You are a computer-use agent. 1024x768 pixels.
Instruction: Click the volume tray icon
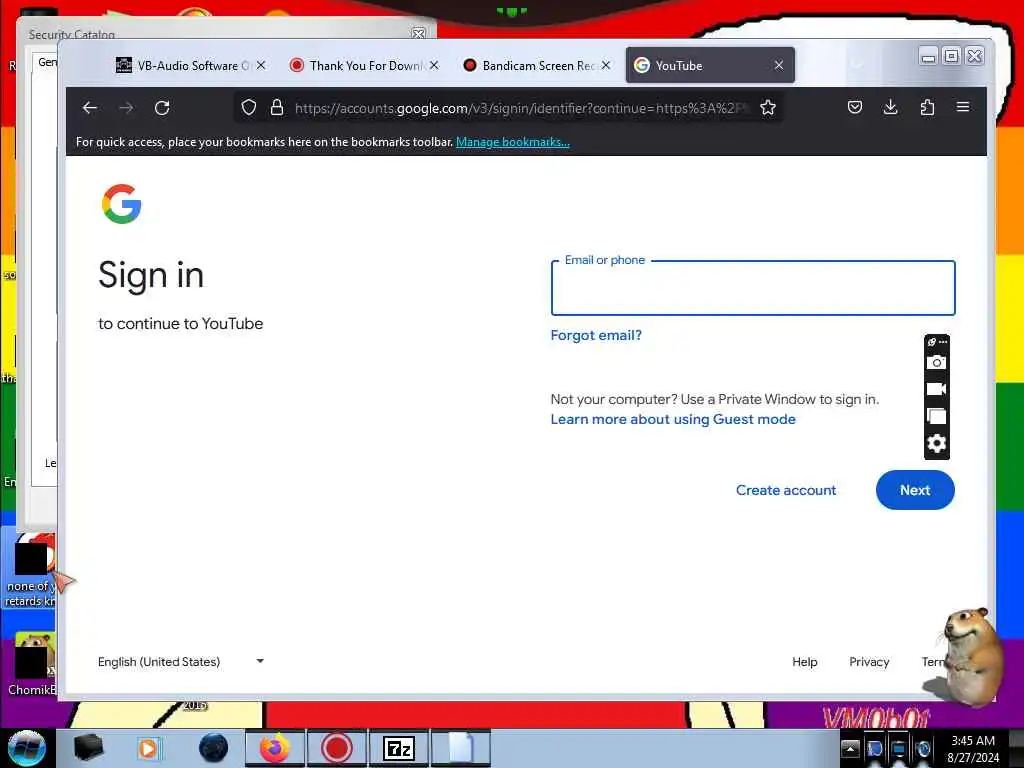point(923,748)
